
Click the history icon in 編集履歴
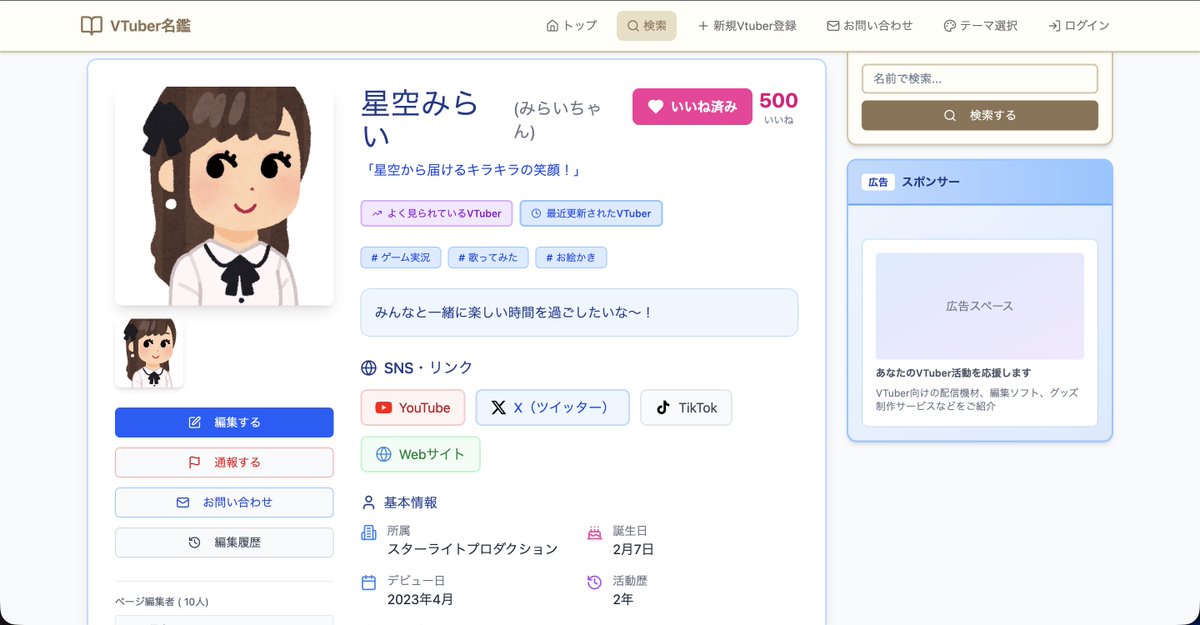(x=195, y=542)
